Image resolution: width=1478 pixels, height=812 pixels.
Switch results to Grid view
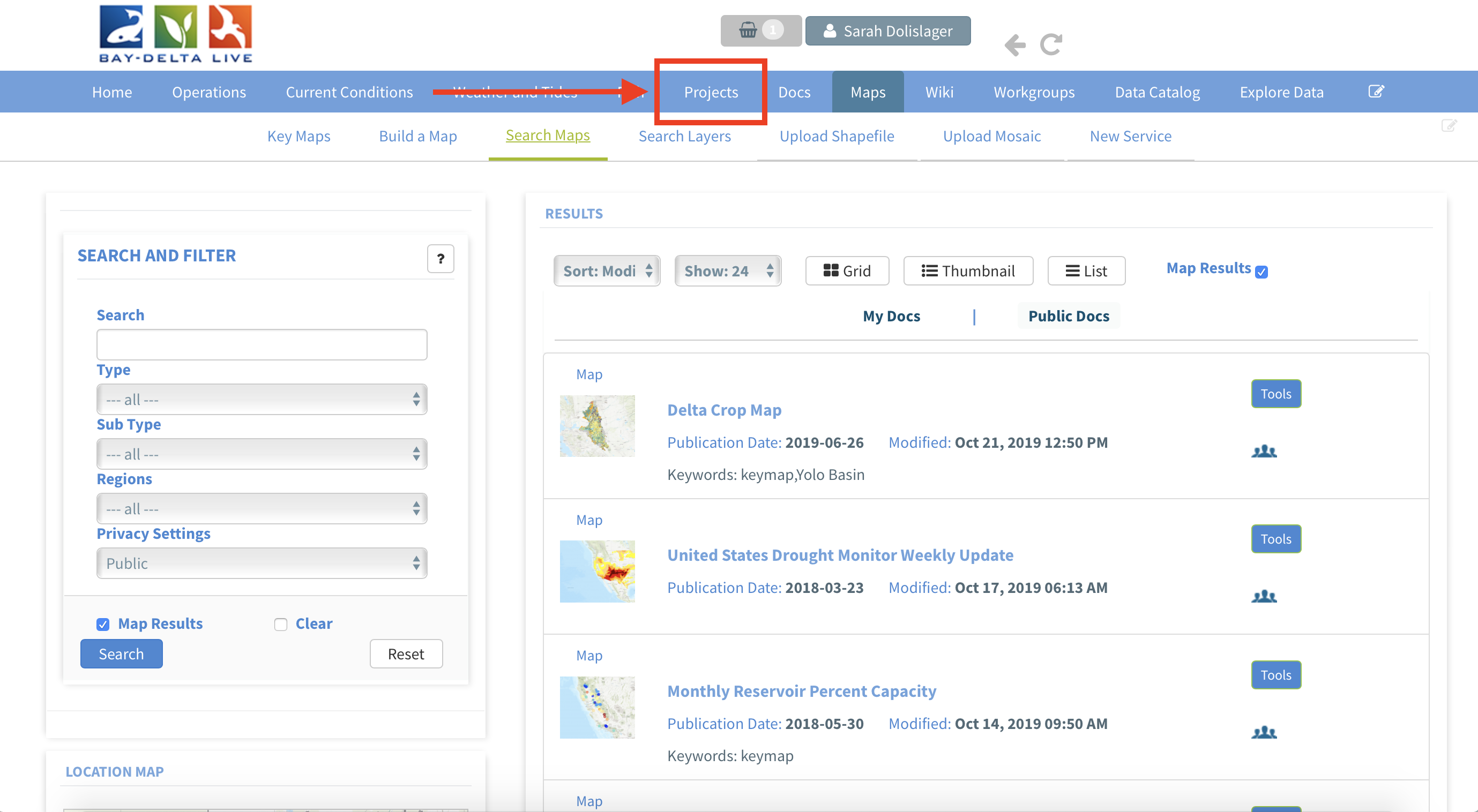coord(846,270)
